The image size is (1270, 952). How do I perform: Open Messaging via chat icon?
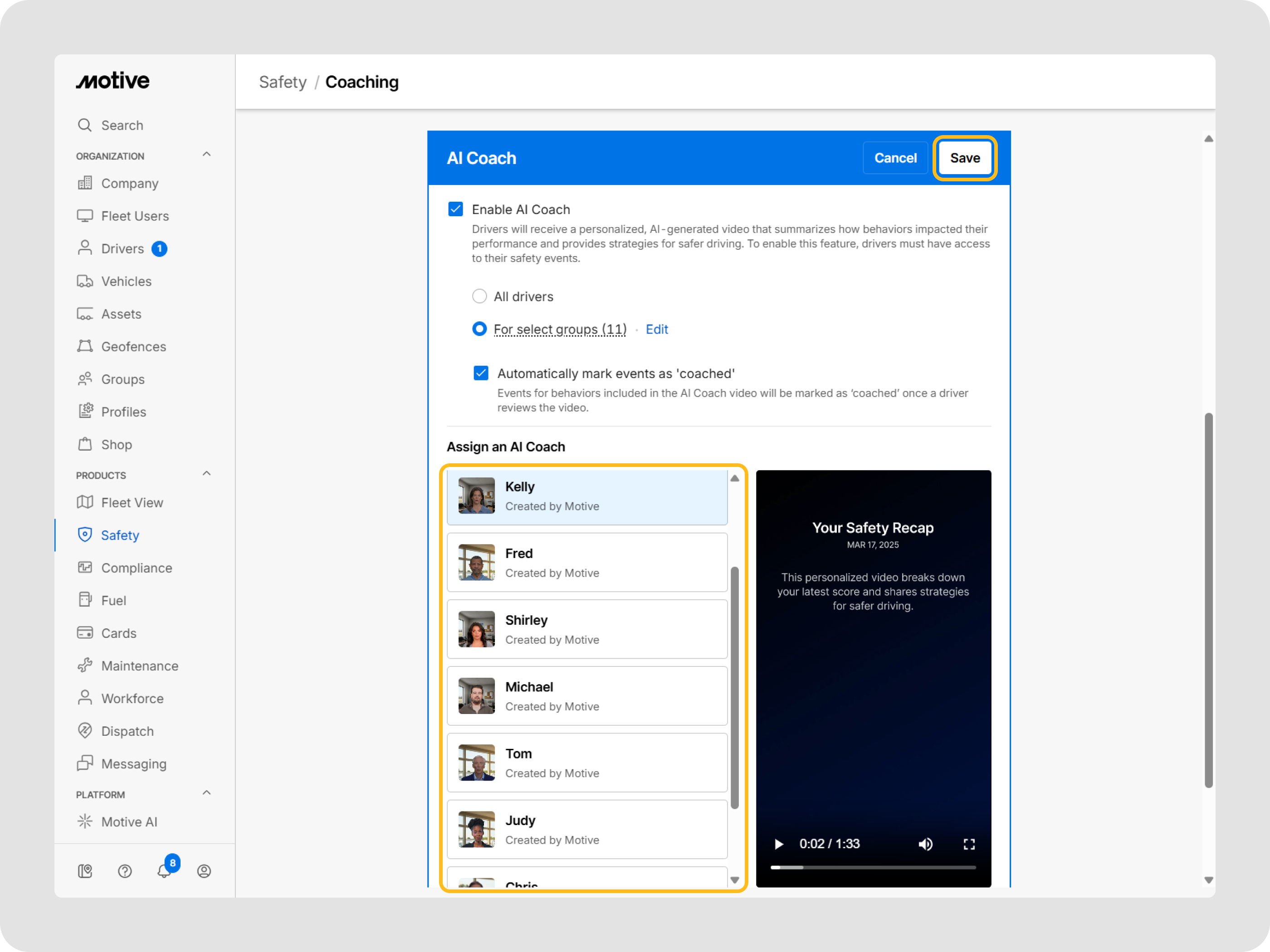(85, 763)
